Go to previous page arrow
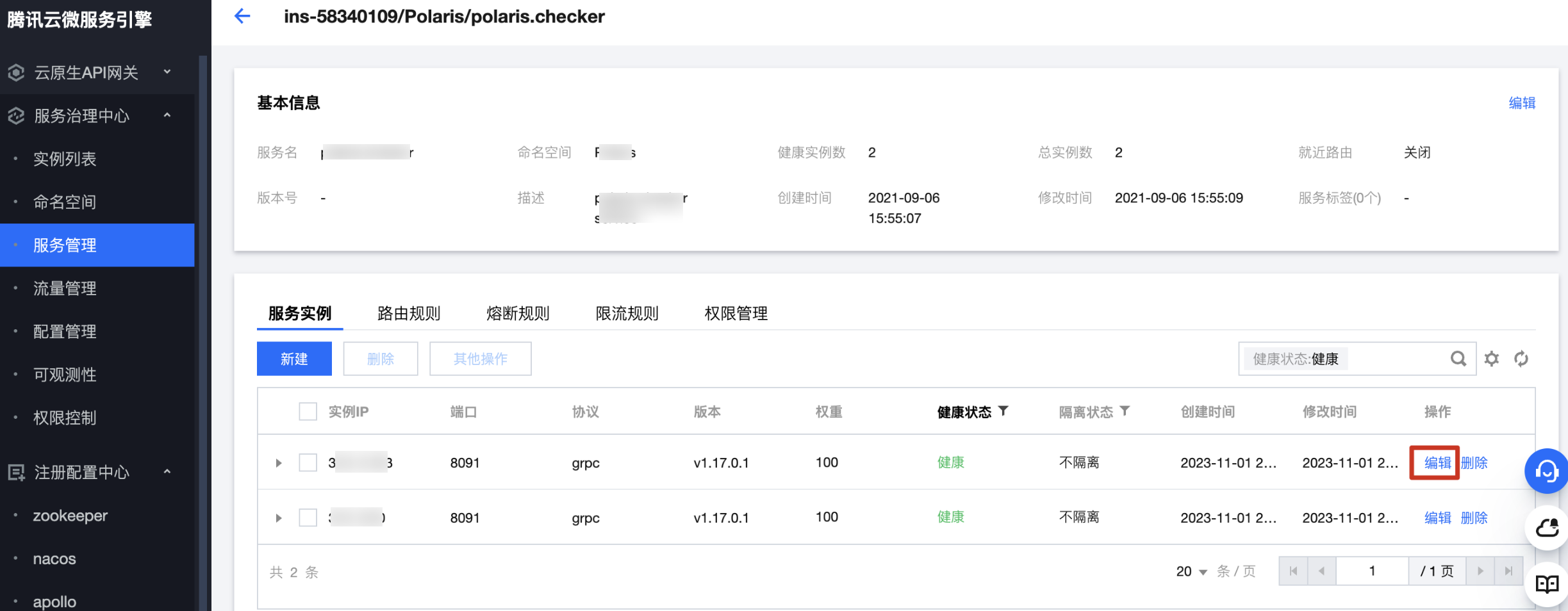Image resolution: width=1568 pixels, height=611 pixels. point(1321,571)
